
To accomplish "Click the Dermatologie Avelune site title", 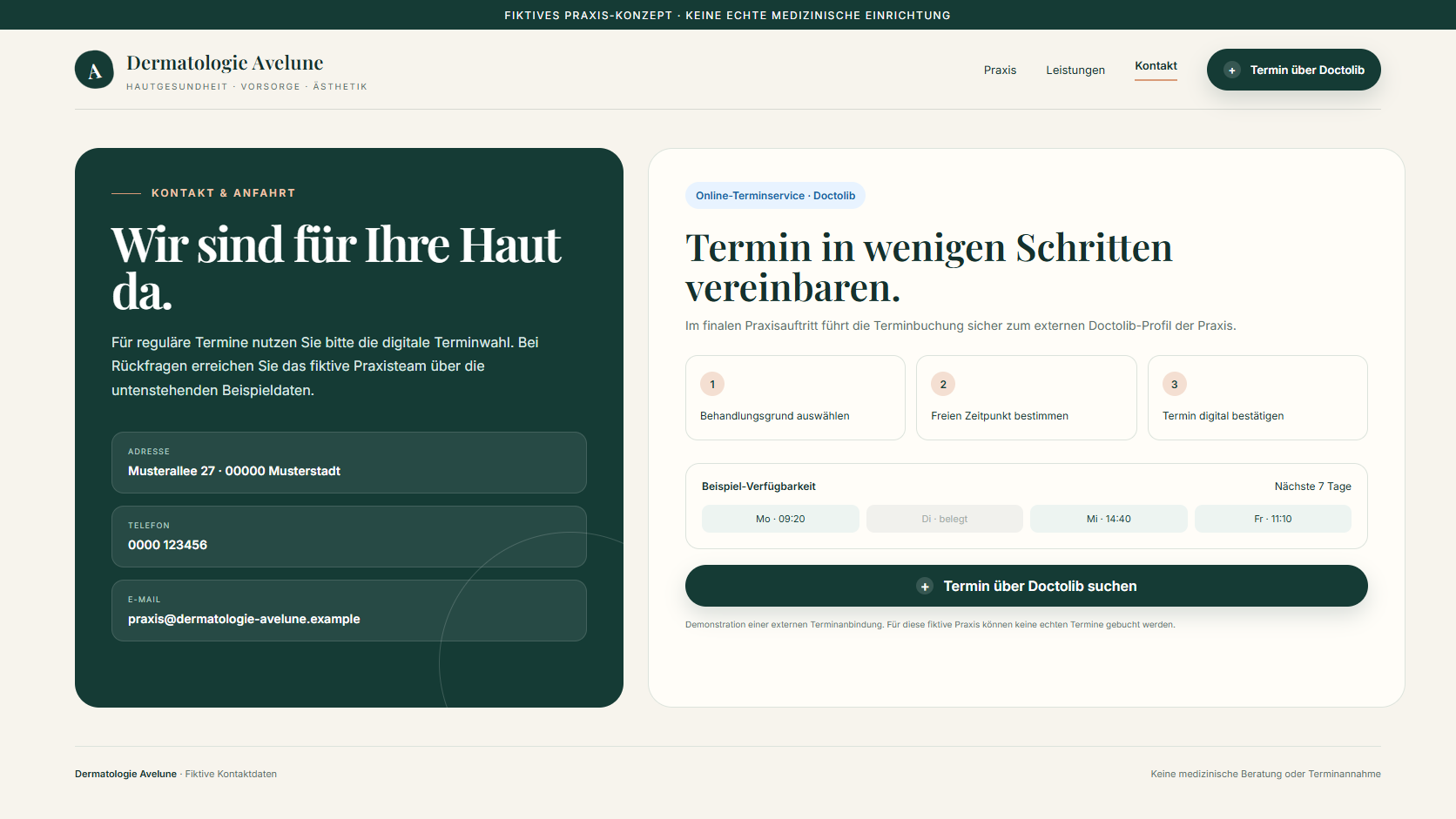I will click(225, 63).
